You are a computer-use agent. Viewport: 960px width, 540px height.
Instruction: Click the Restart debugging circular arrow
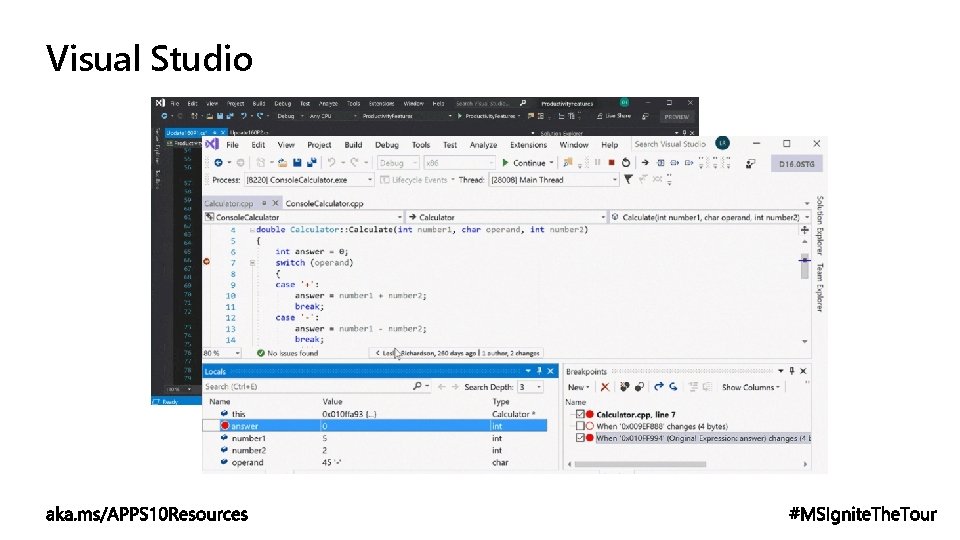point(626,163)
